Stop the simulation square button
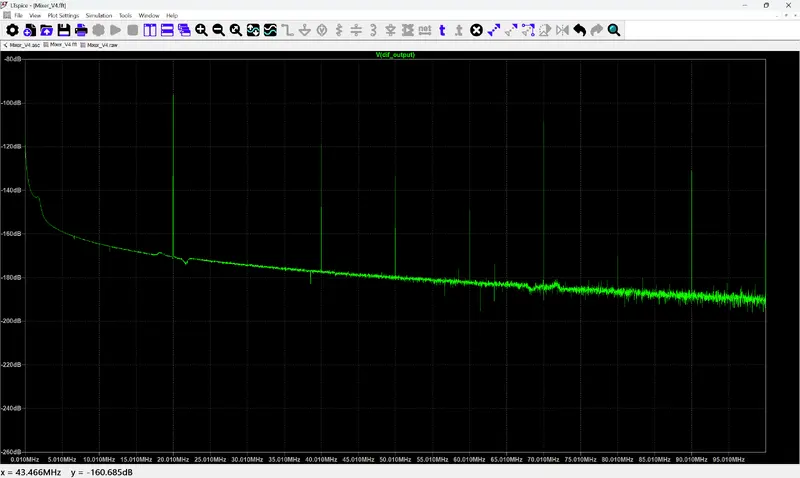 [133, 30]
